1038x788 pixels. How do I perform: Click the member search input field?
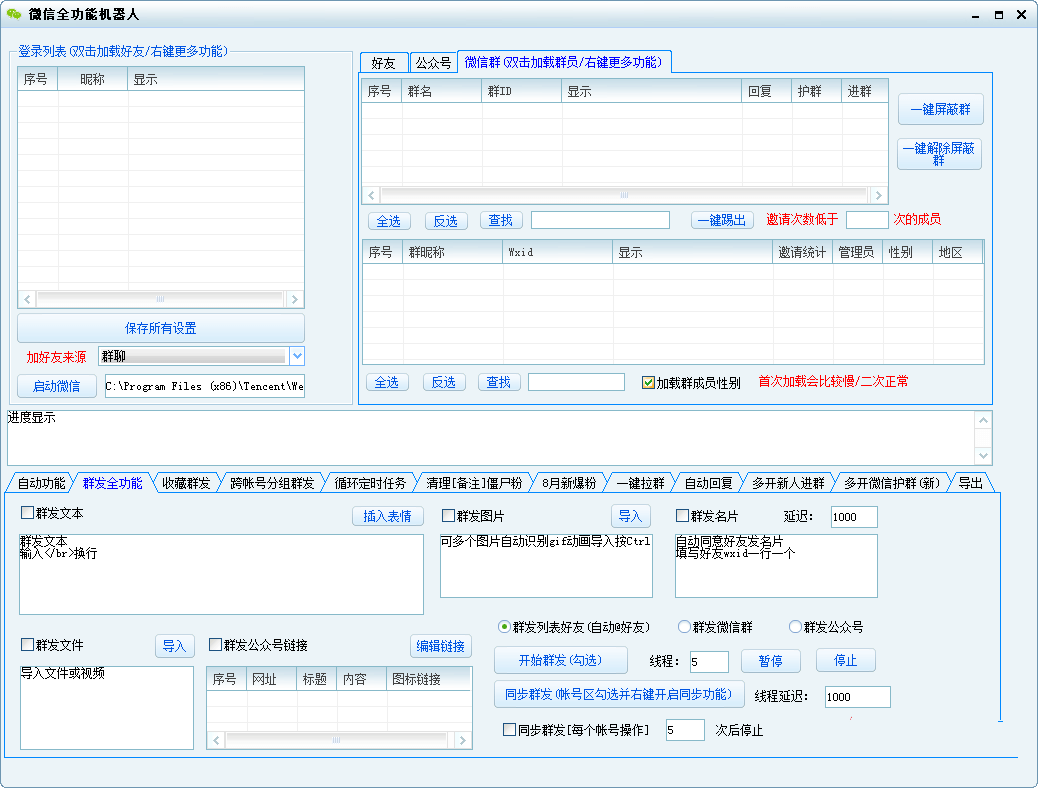click(576, 382)
